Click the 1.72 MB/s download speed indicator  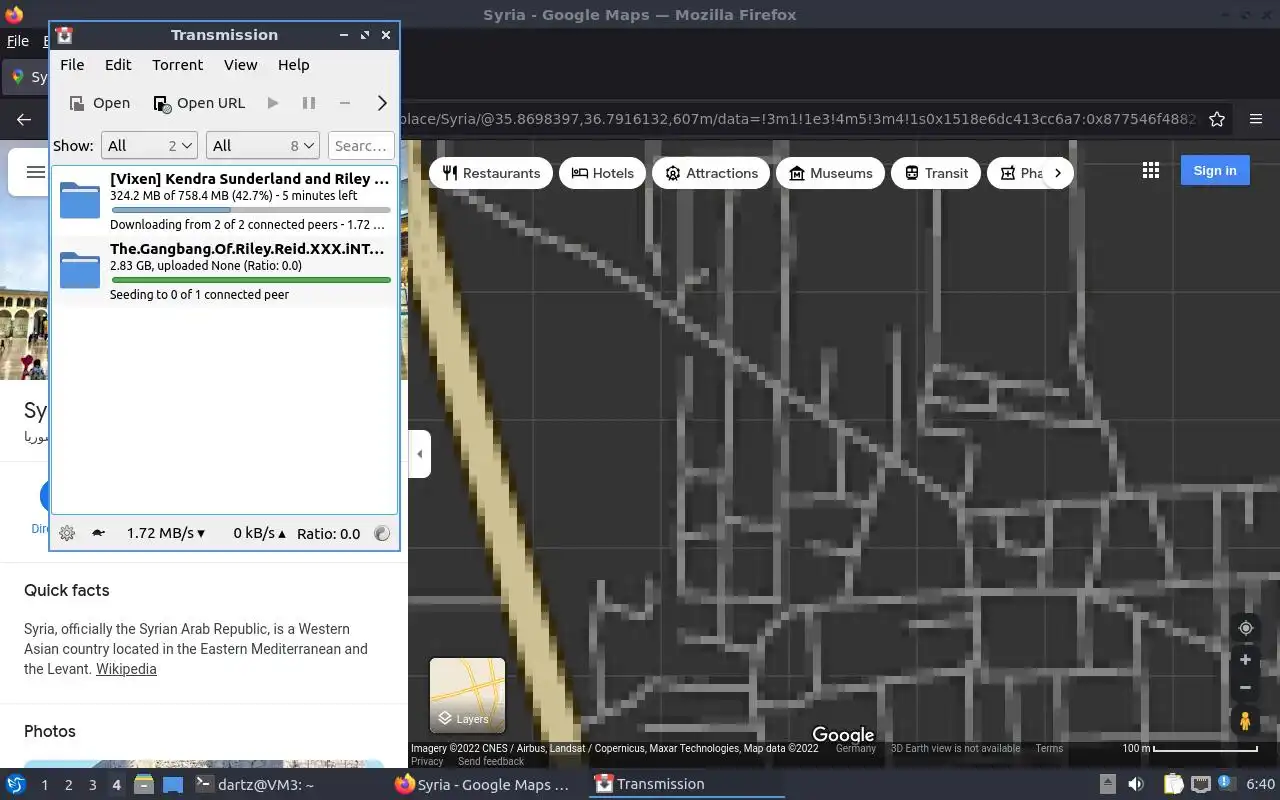[166, 534]
